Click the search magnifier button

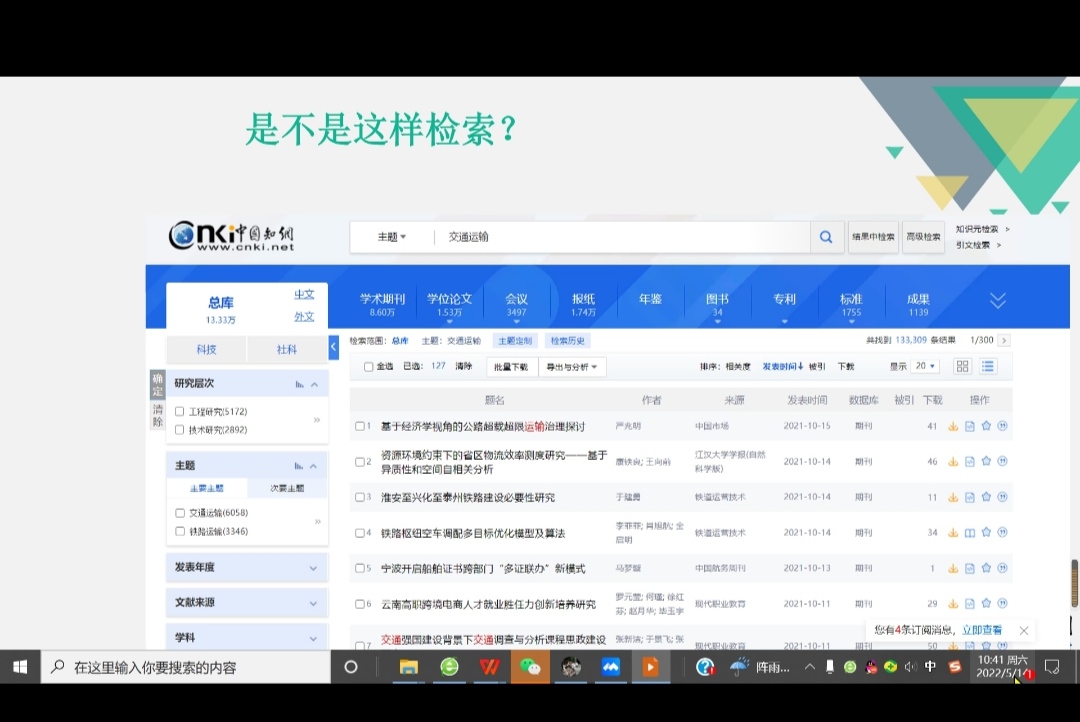point(826,237)
